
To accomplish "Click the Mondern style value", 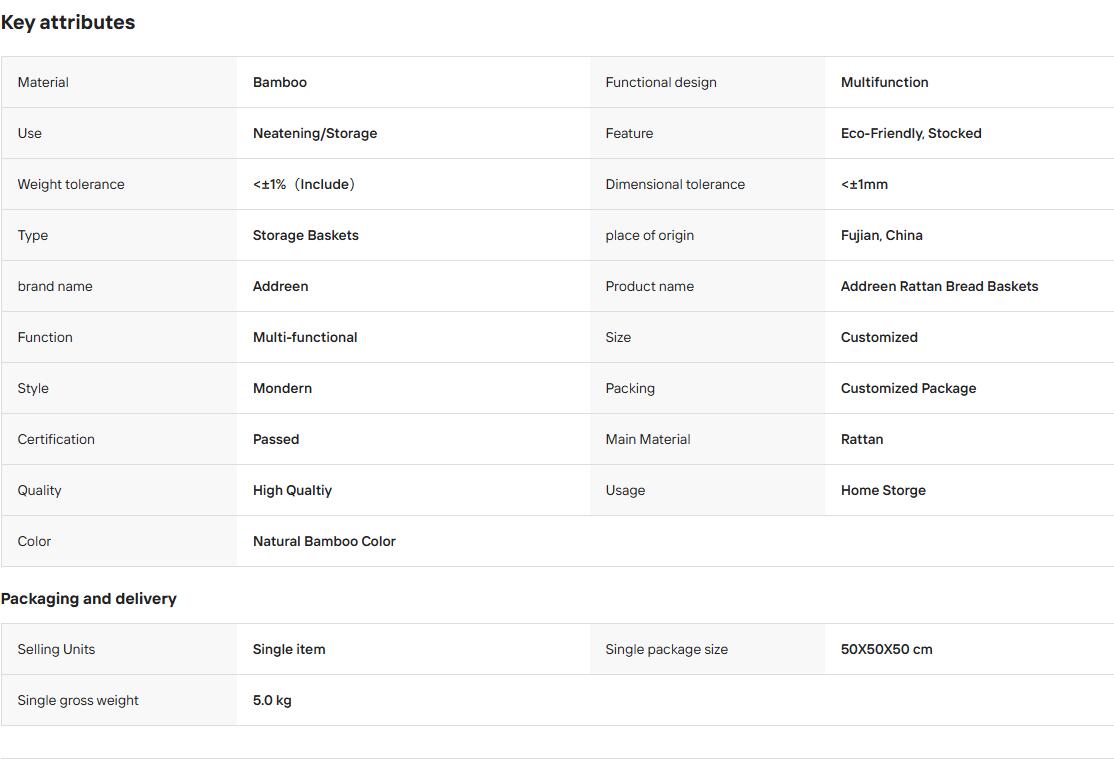I will (x=282, y=388).
